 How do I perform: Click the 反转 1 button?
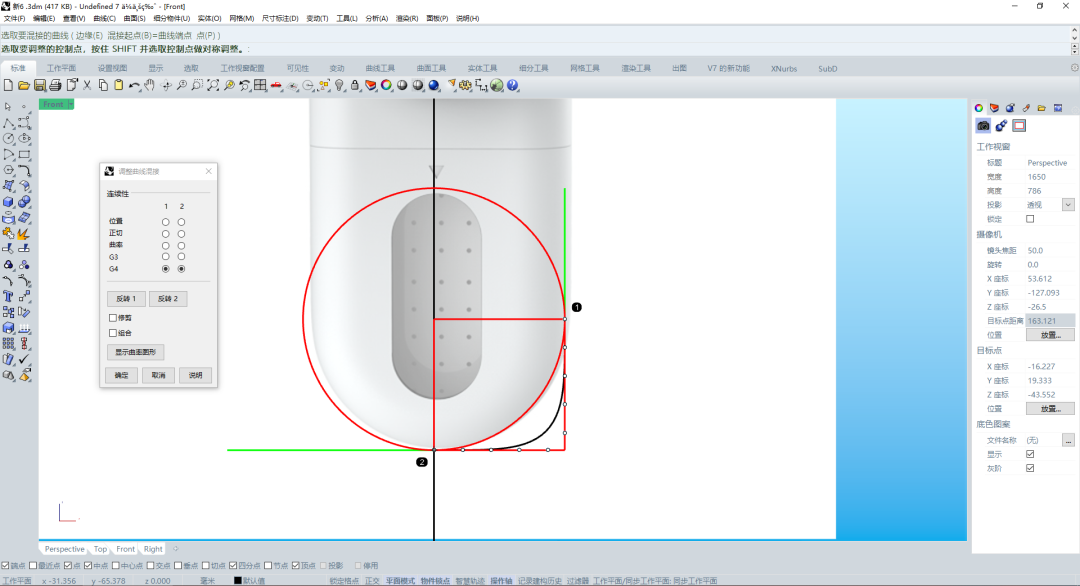click(x=125, y=299)
